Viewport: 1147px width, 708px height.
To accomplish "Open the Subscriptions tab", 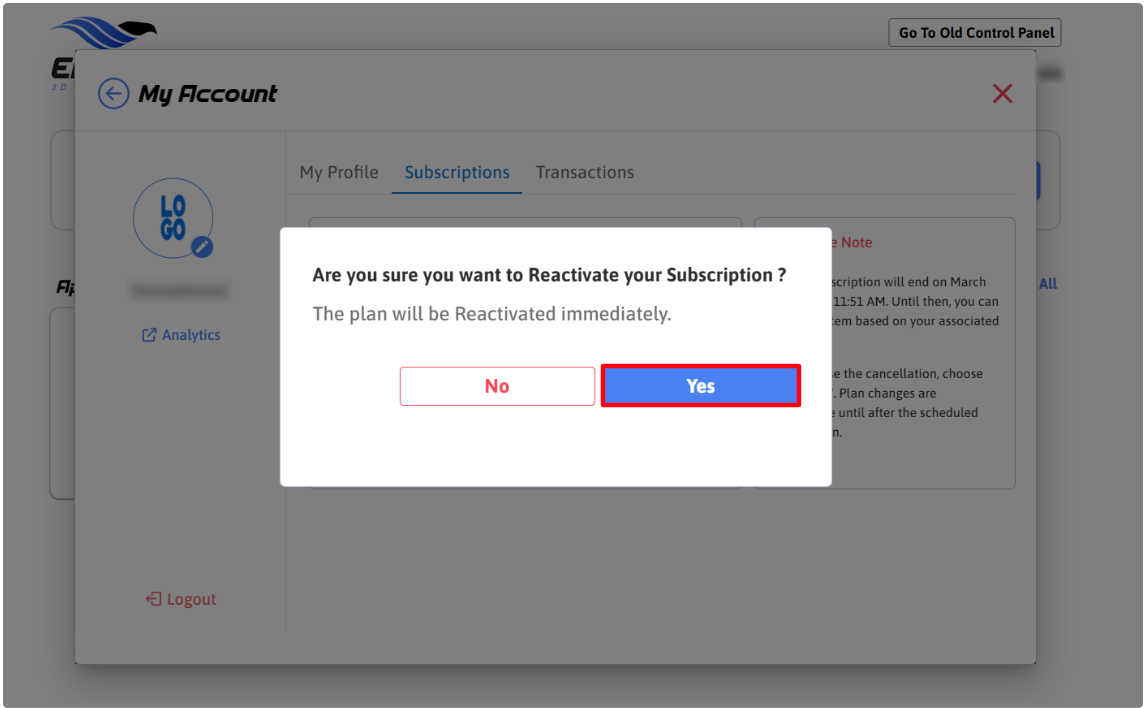I will click(457, 172).
